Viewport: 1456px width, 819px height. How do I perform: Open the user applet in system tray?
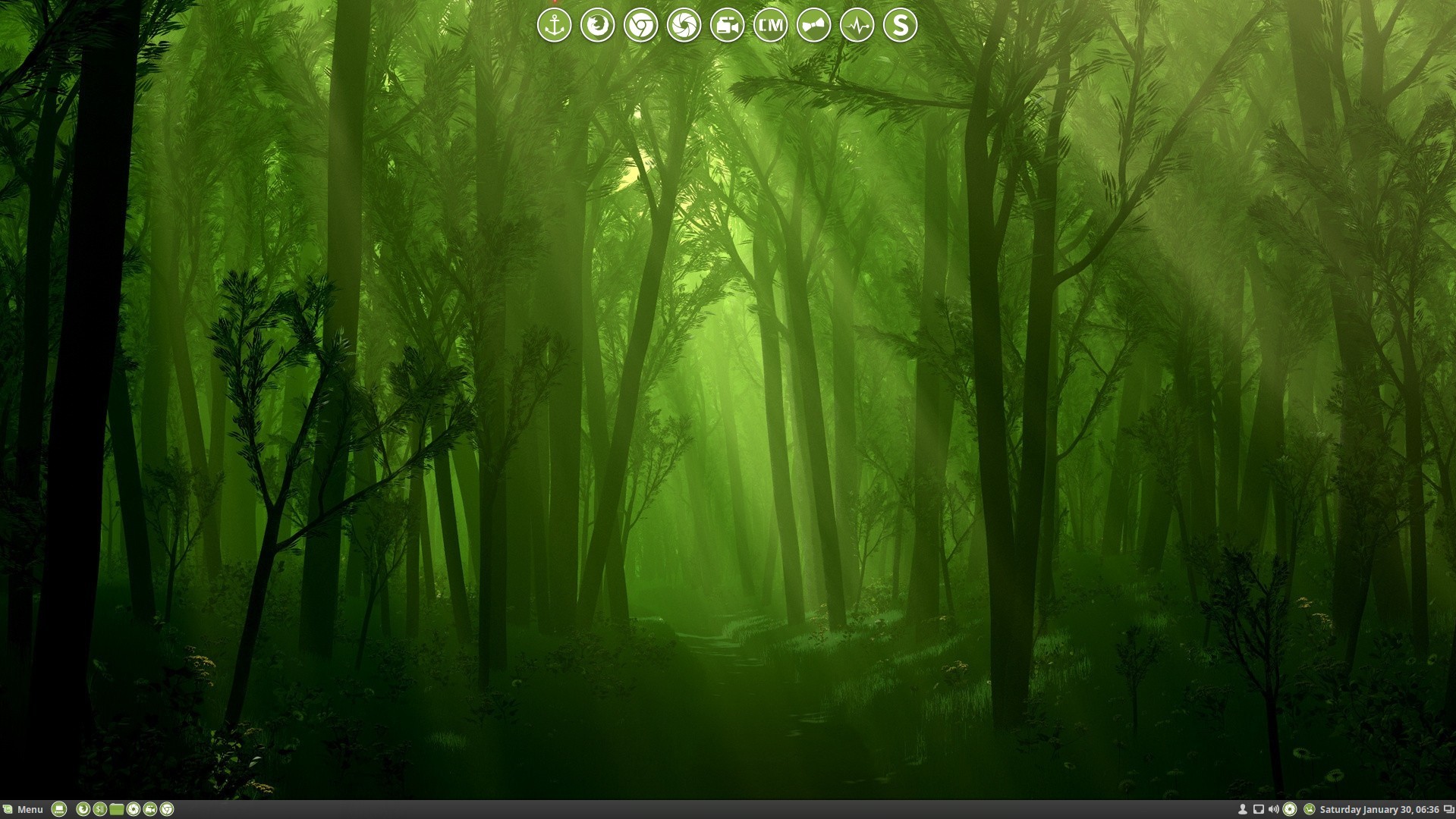[x=1242, y=809]
